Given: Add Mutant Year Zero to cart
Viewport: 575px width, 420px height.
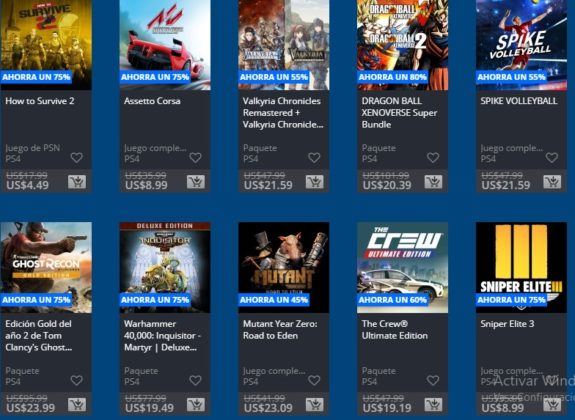Looking at the screenshot, I should point(315,405).
